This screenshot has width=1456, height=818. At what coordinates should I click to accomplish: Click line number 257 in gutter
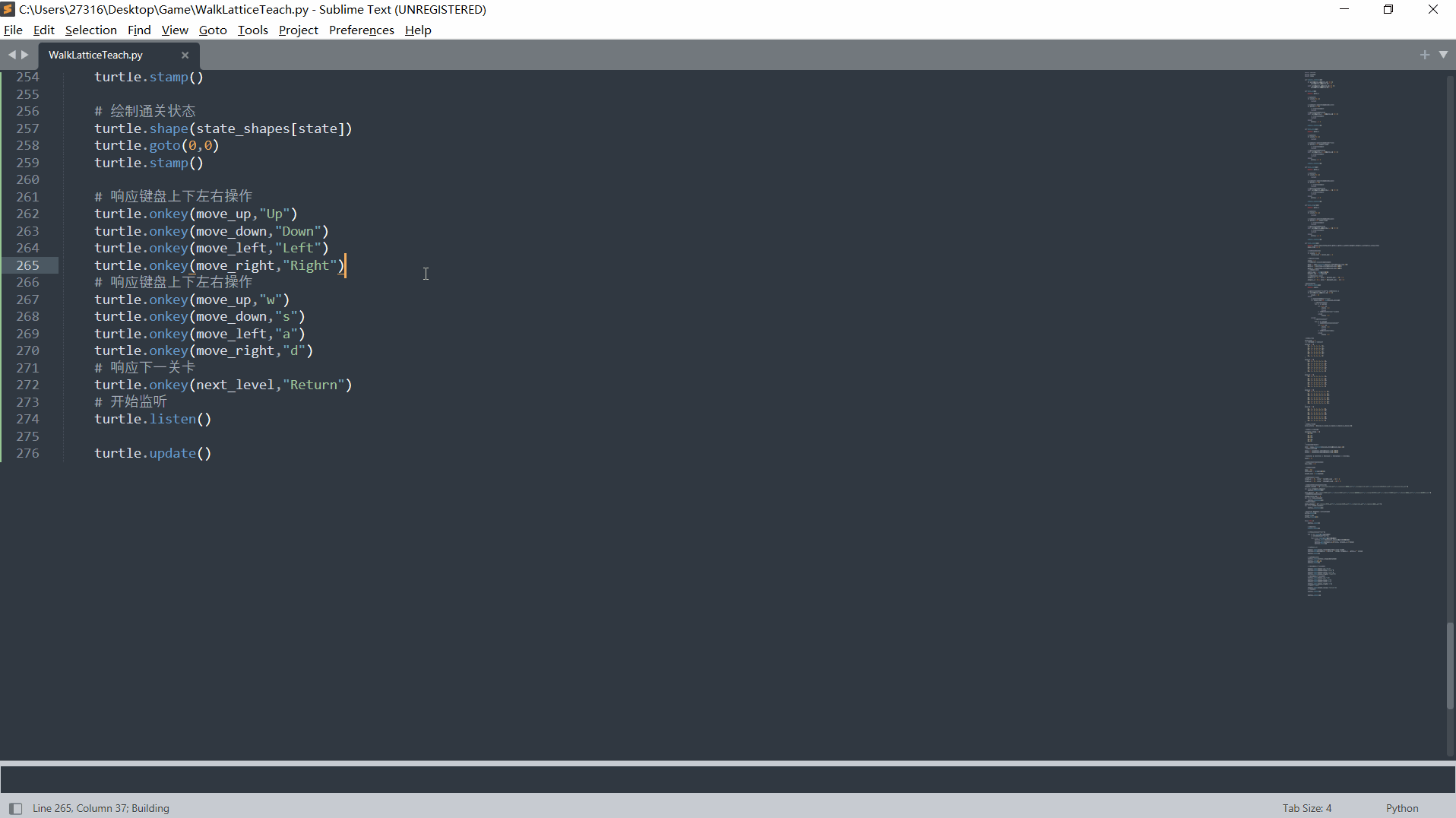click(x=27, y=128)
